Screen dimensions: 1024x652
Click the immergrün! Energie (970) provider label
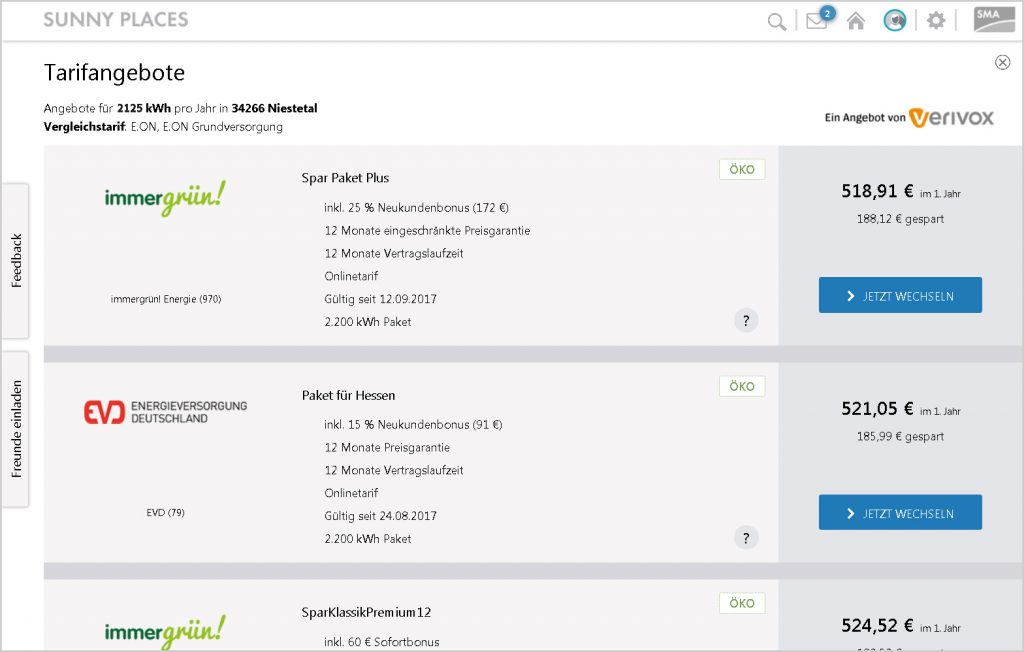(166, 299)
